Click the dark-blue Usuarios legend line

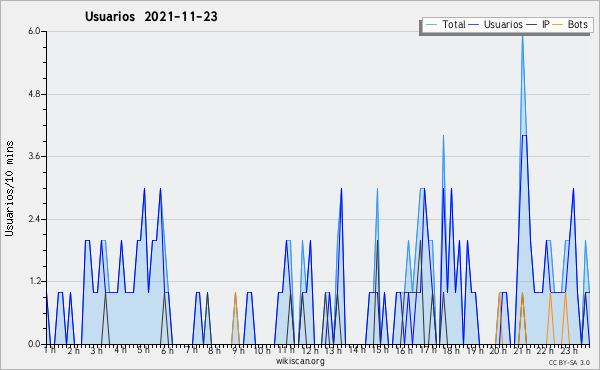point(474,25)
